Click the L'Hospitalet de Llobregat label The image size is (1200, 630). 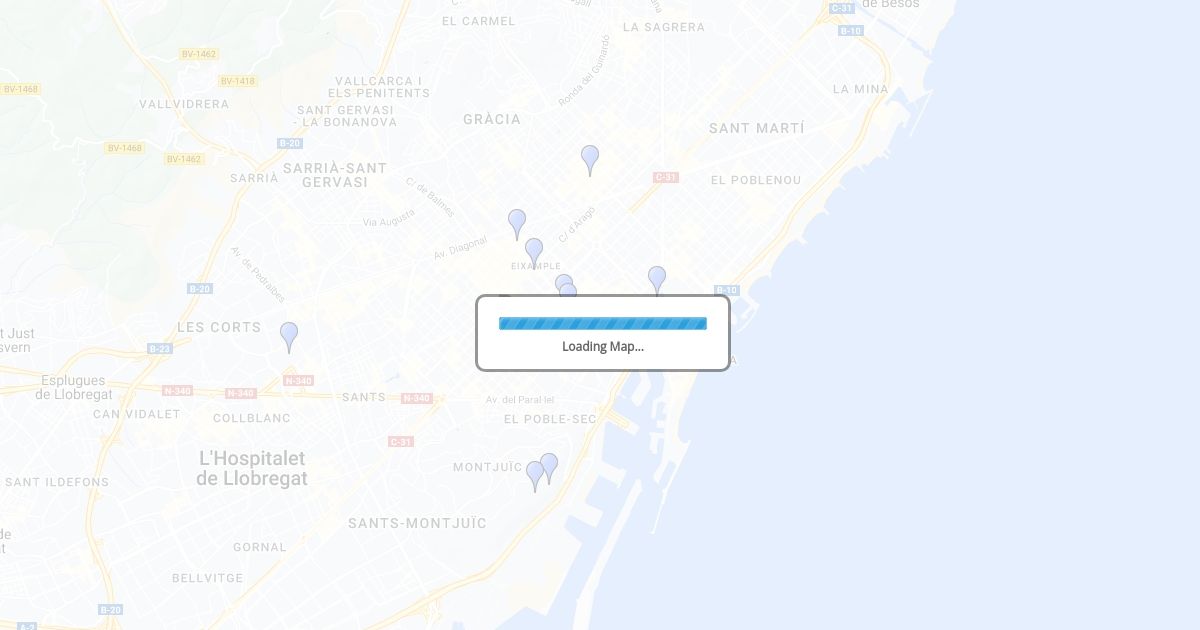coord(252,468)
